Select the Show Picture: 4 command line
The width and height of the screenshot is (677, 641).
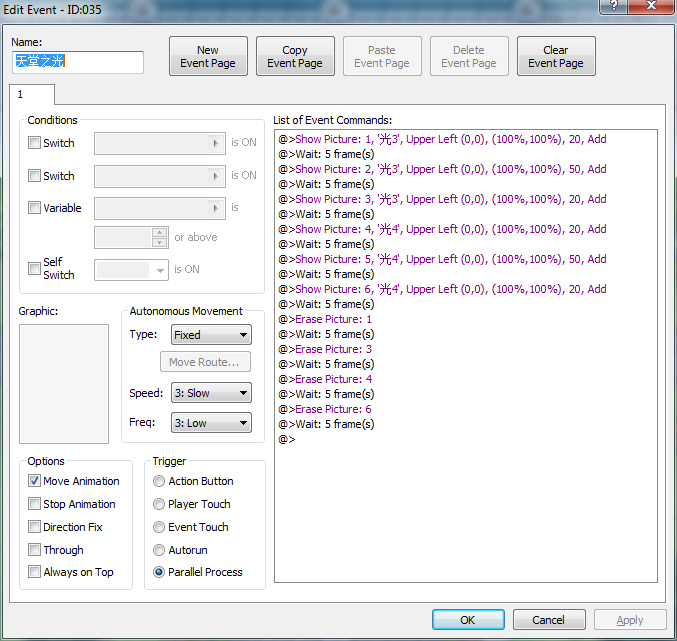[x=443, y=229]
